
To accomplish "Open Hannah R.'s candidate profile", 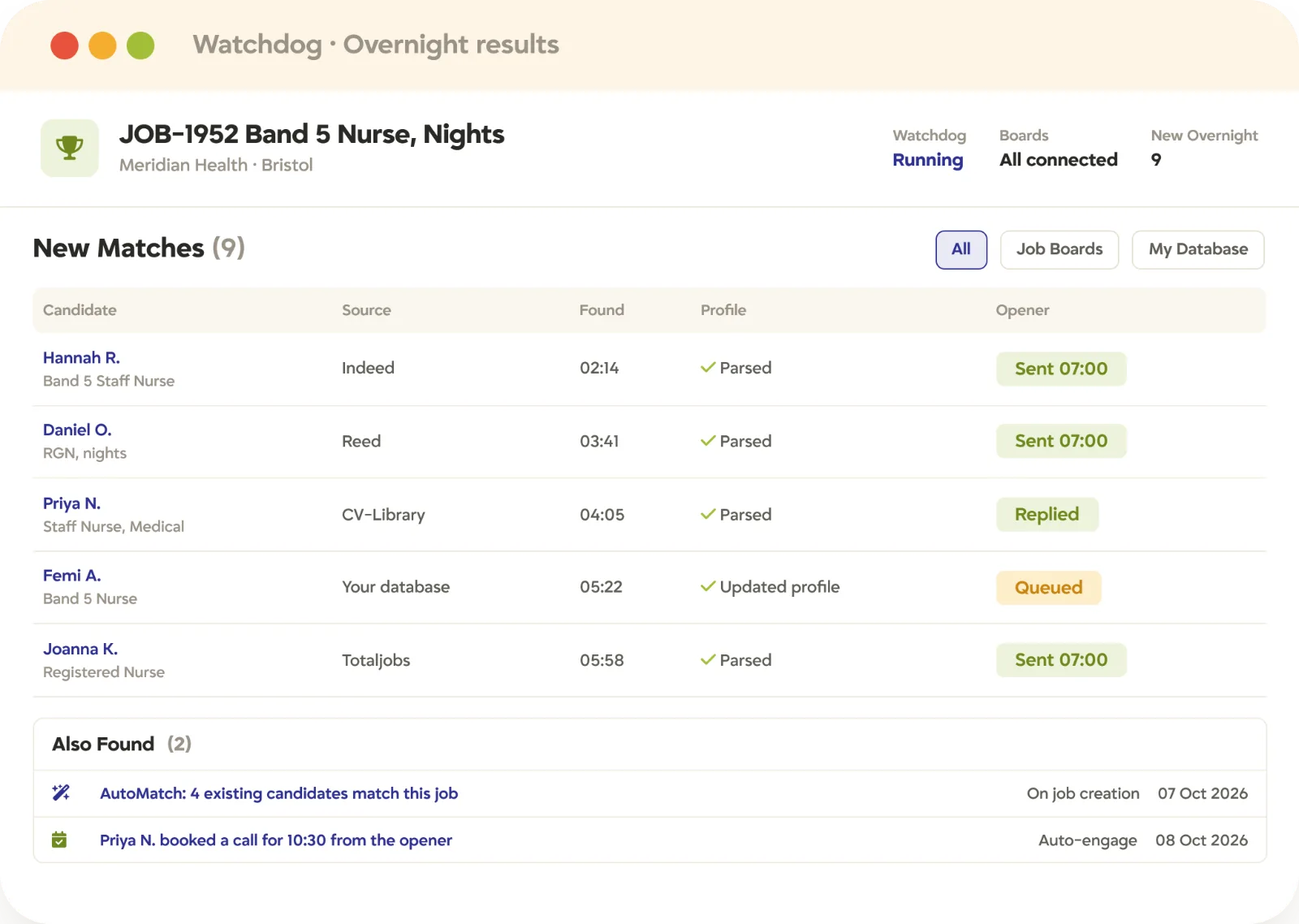I will pos(81,357).
